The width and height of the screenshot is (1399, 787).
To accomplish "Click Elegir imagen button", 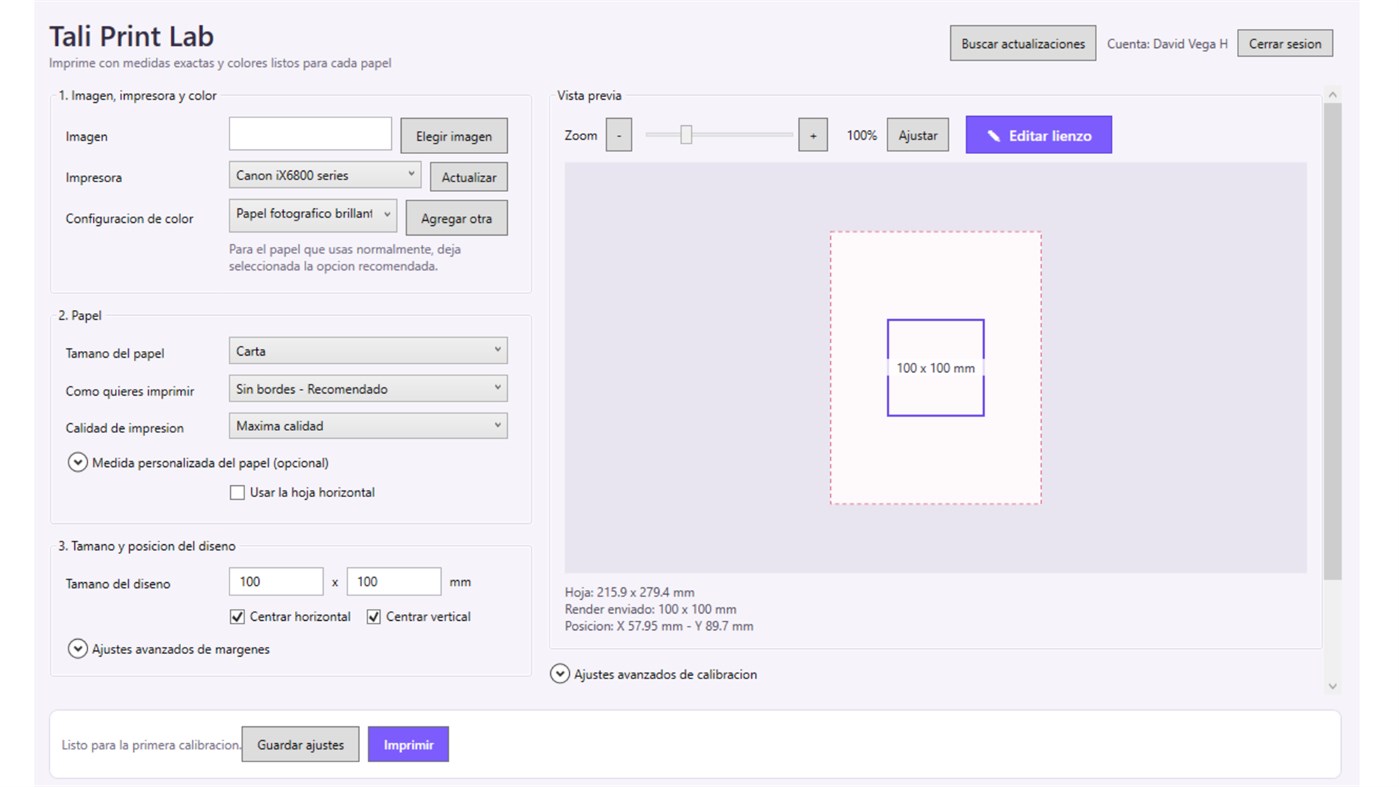I will pyautogui.click(x=454, y=136).
